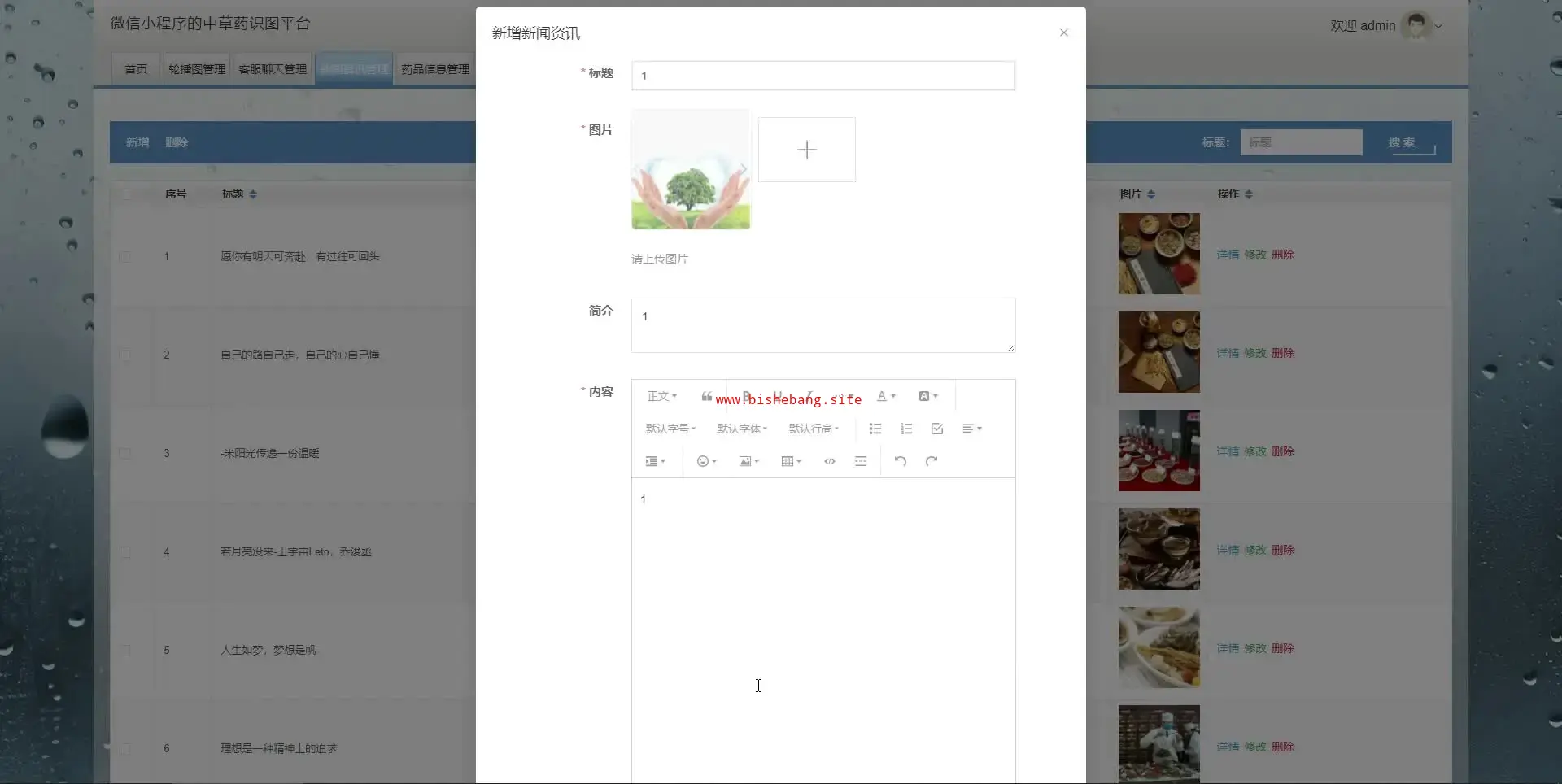Click 删除 for row 6
Screen dimensions: 1562x784
[1283, 747]
